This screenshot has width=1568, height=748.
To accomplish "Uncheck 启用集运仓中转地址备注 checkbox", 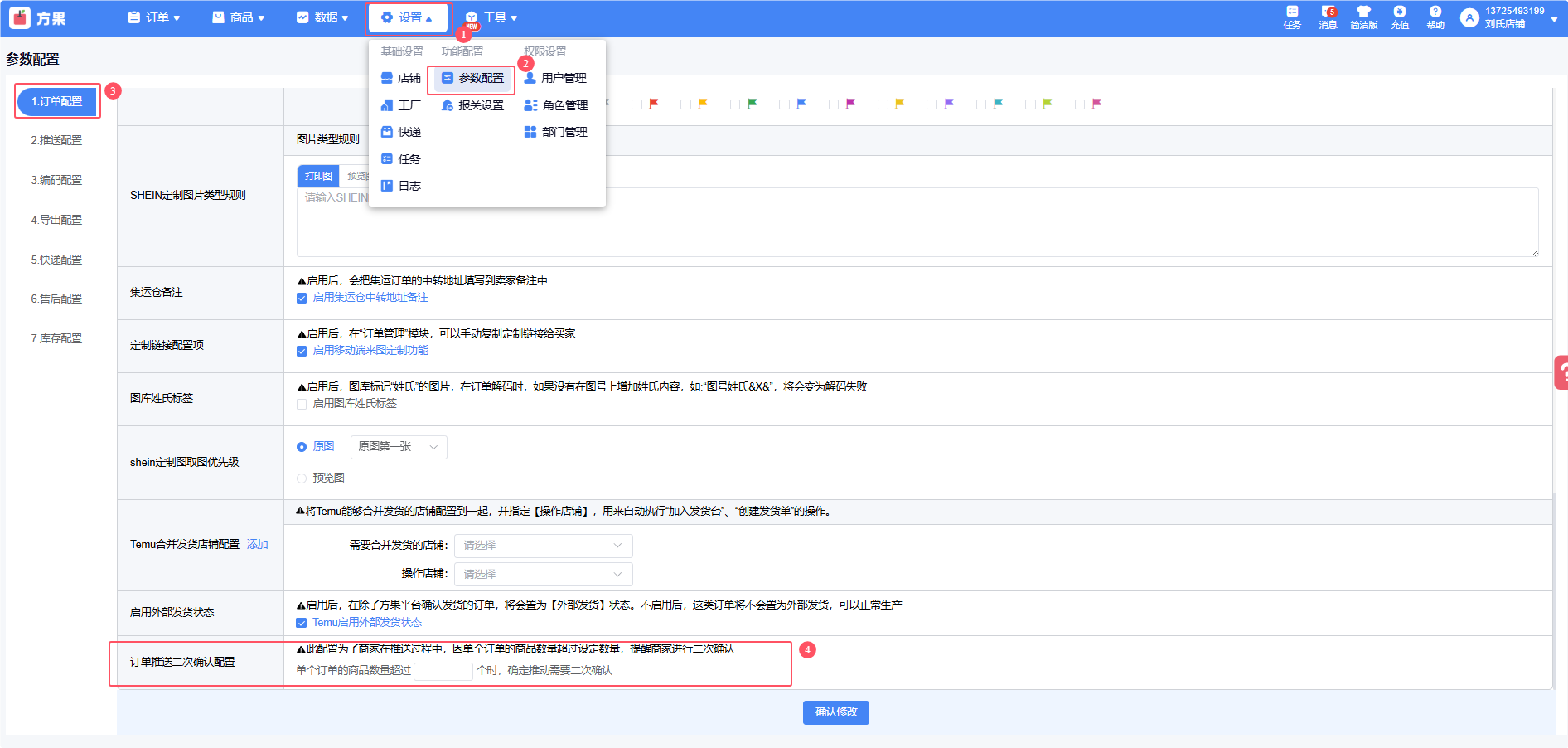I will (x=302, y=298).
